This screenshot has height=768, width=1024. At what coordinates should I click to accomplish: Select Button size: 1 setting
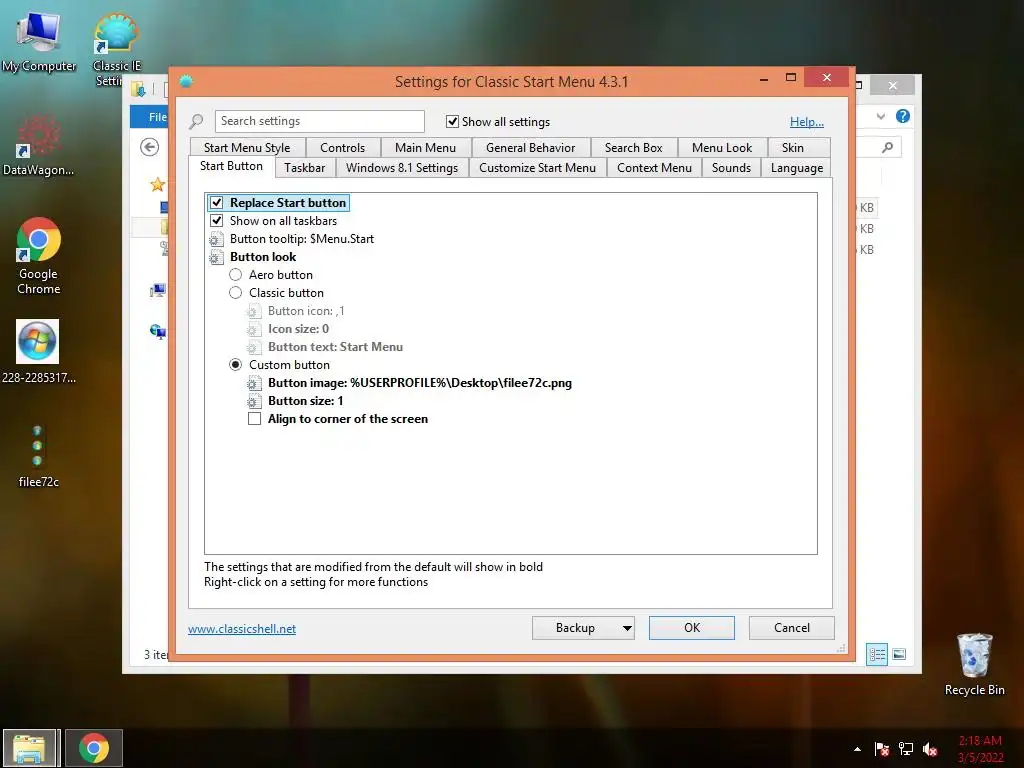[305, 401]
